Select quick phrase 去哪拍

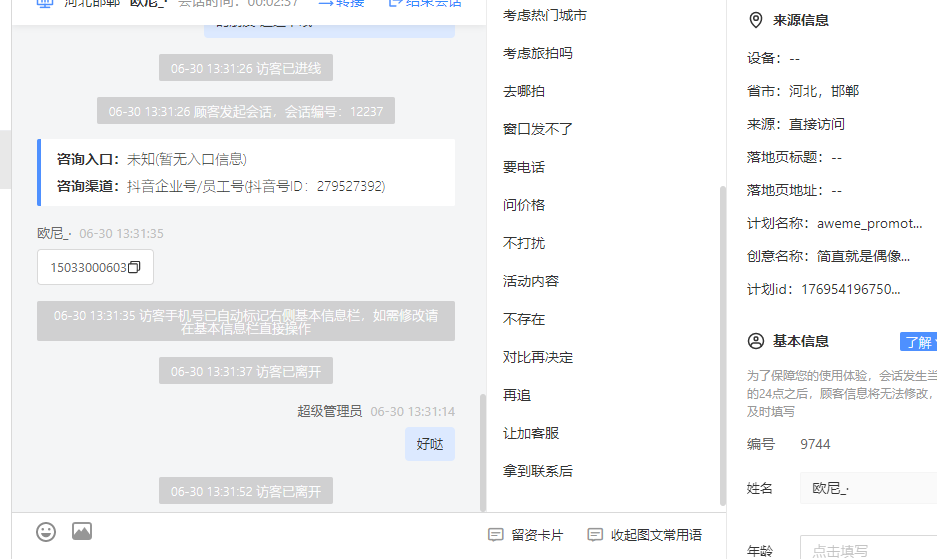523,91
